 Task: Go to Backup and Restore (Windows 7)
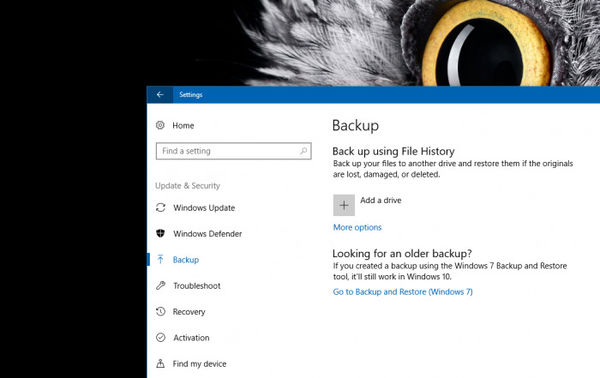pos(403,292)
